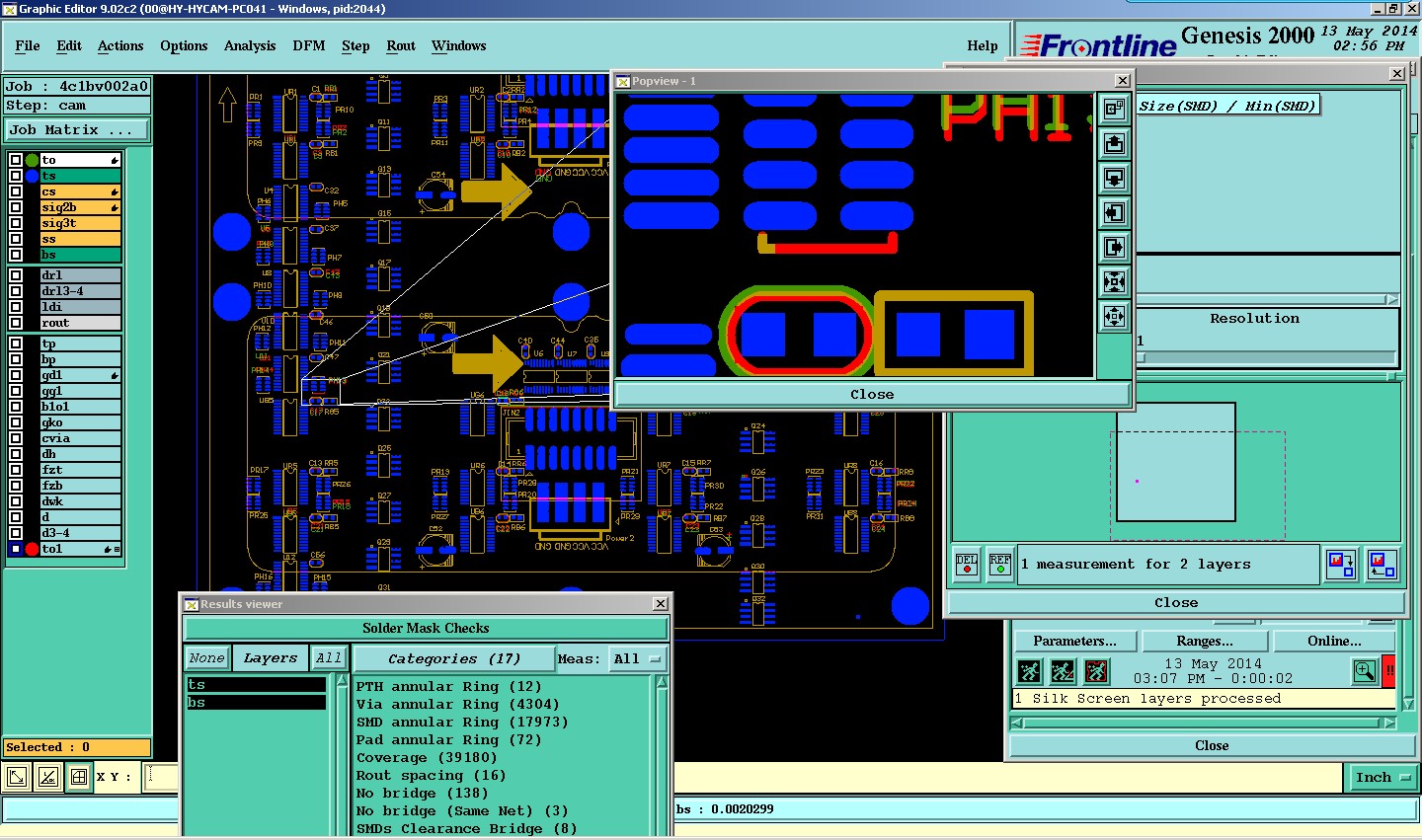
Task: Click Close button in Popview window
Action: [x=872, y=394]
